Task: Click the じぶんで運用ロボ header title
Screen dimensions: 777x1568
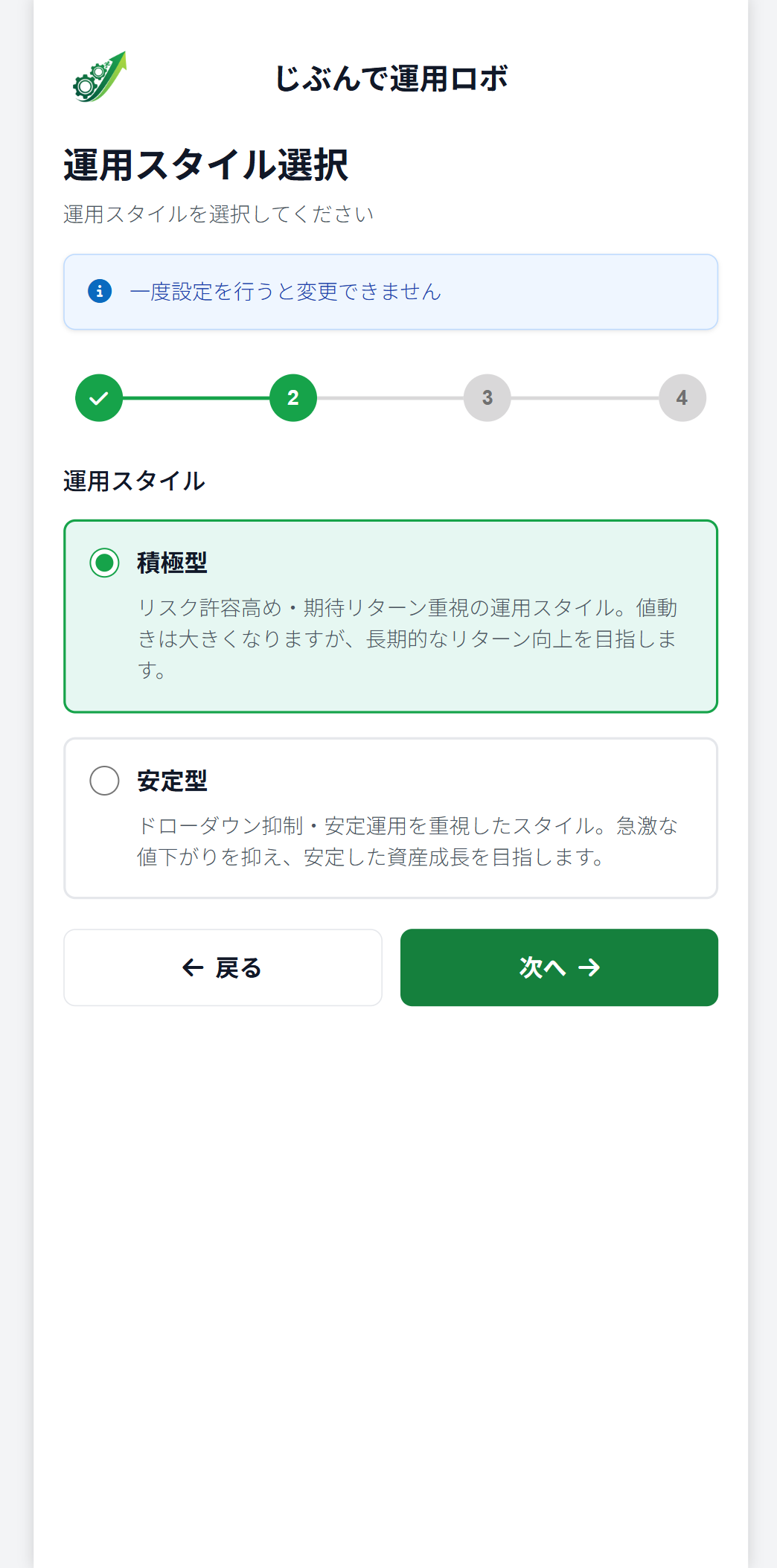Action: pos(391,78)
